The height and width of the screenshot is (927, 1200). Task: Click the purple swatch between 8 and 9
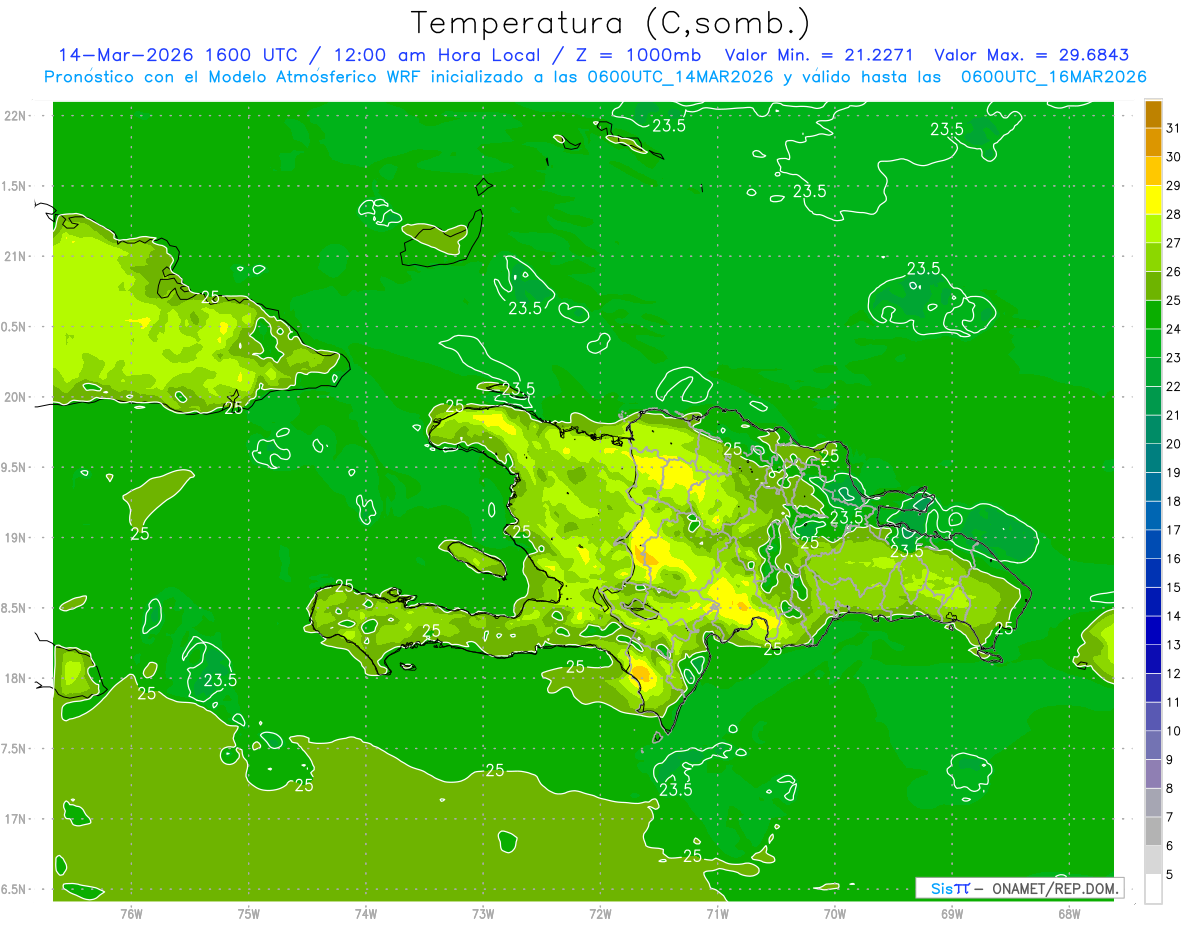(x=1153, y=774)
